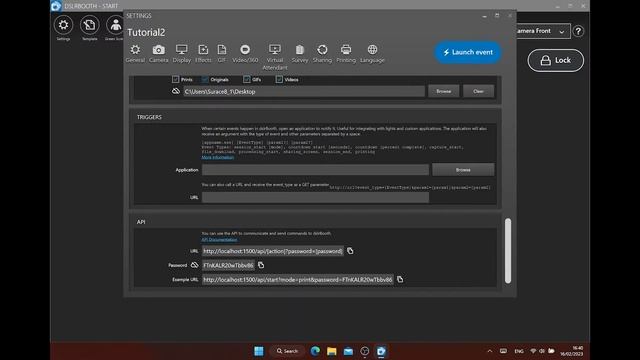Screen dimensions: 640x360
Task: Toggle the GIFs checkbox
Action: tap(247, 79)
